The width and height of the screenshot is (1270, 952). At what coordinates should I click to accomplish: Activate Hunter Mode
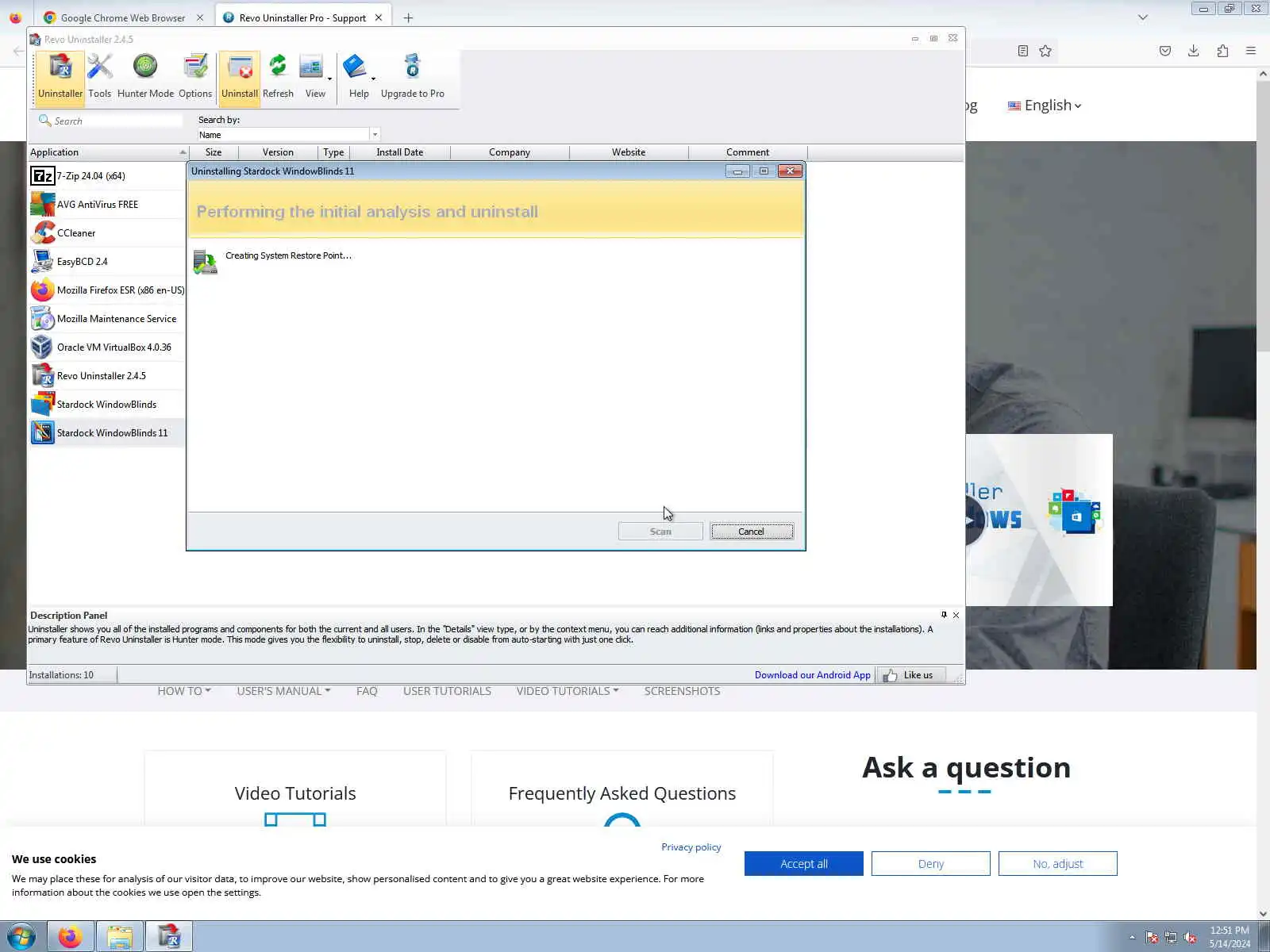(145, 76)
